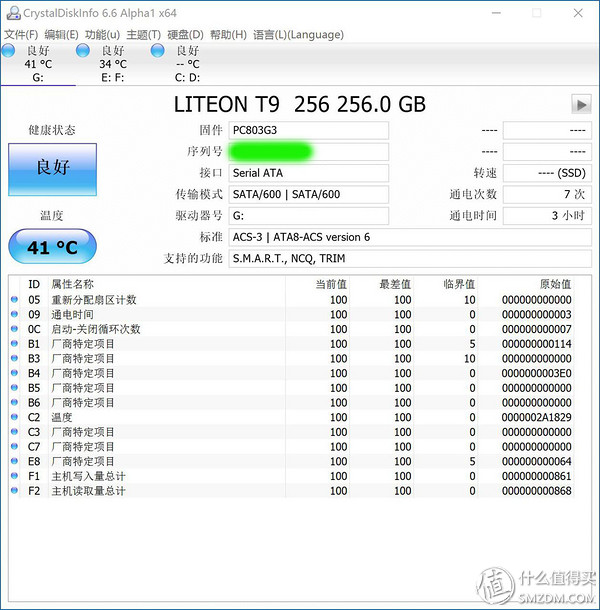Open the 硬盘(D) menu
The image size is (600, 610).
pos(185,35)
